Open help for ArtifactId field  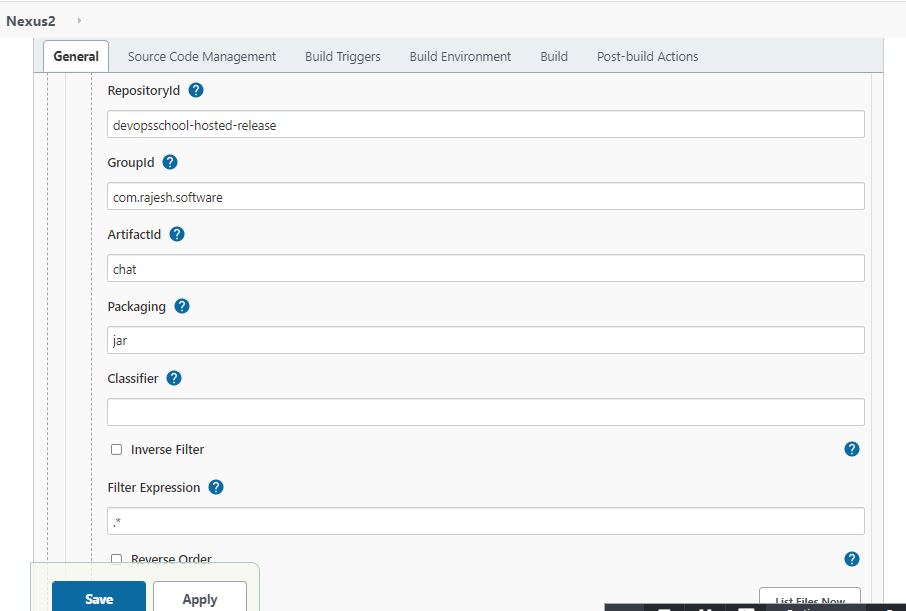tap(177, 234)
